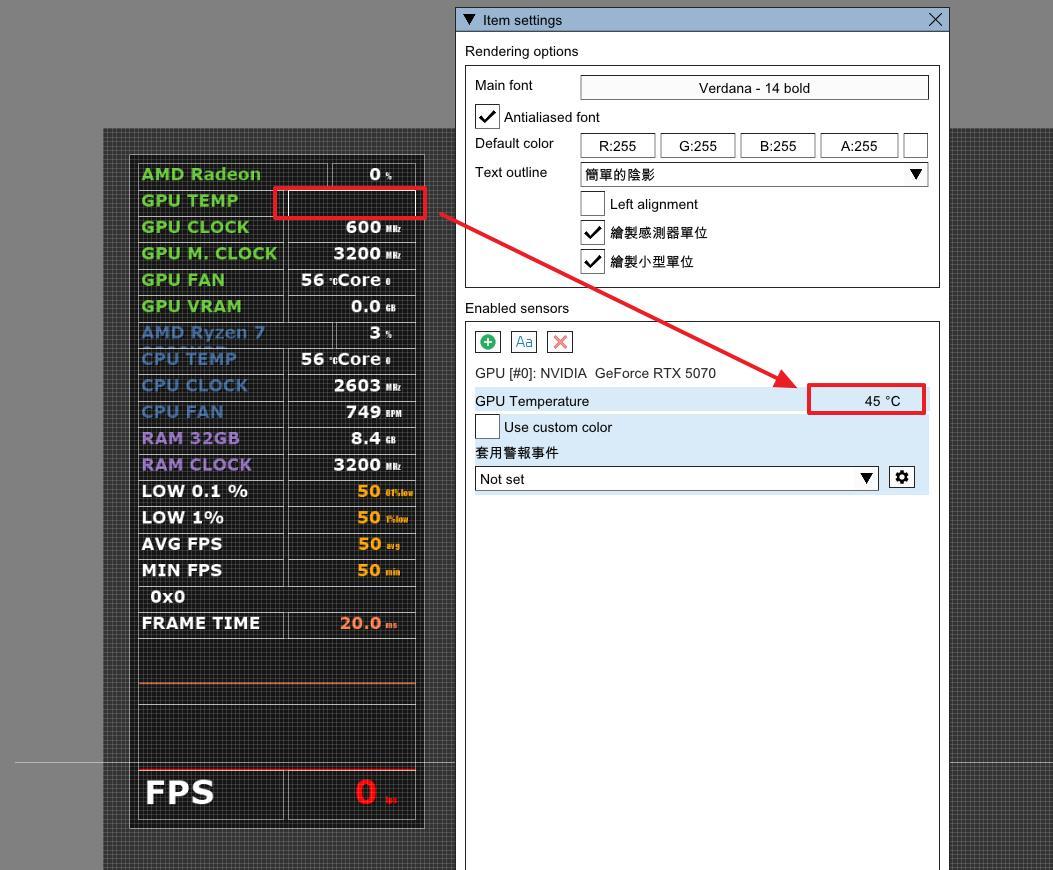This screenshot has height=870, width=1053.
Task: Uncheck the 繪製感測器單位 option
Action: [591, 231]
